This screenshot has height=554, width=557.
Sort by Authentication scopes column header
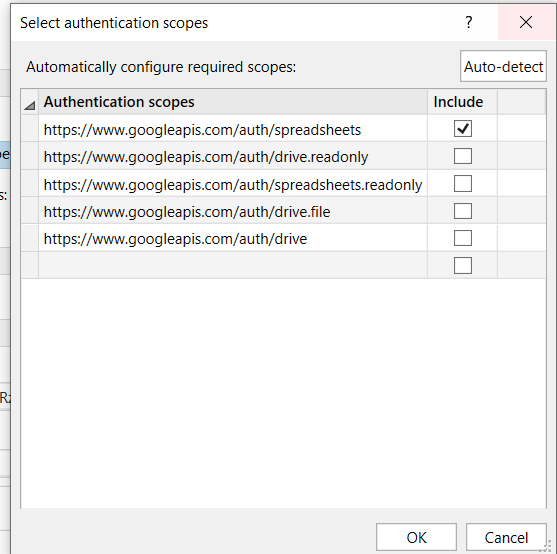click(x=233, y=102)
